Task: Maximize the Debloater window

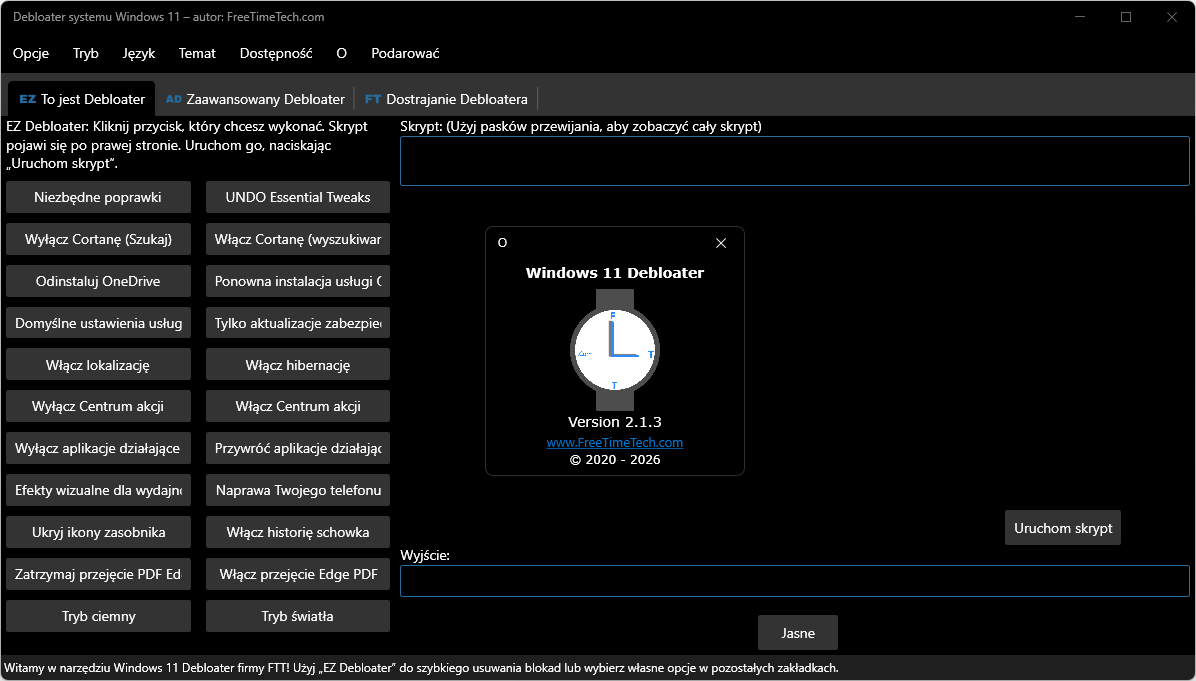Action: [x=1126, y=17]
